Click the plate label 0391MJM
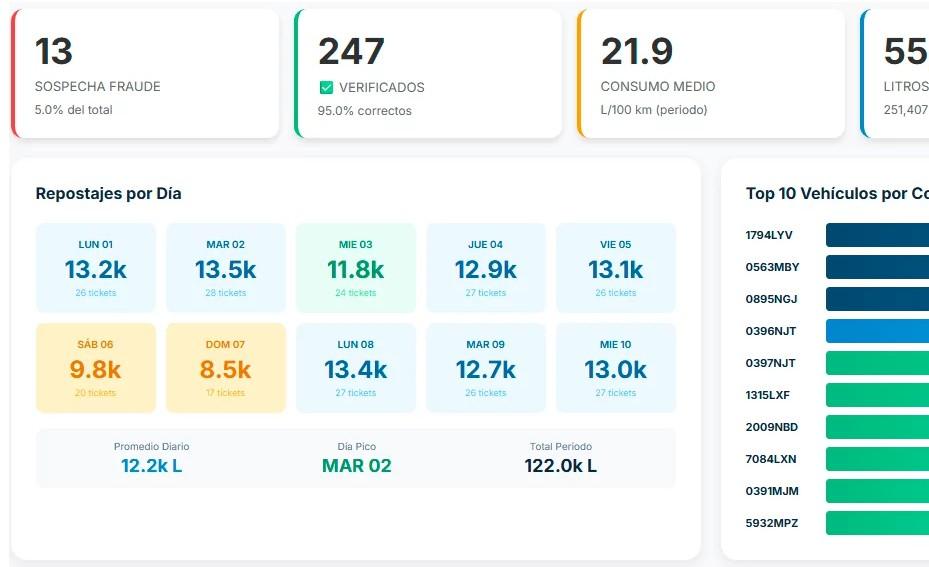Viewport: 929px width, 567px height. (772, 491)
